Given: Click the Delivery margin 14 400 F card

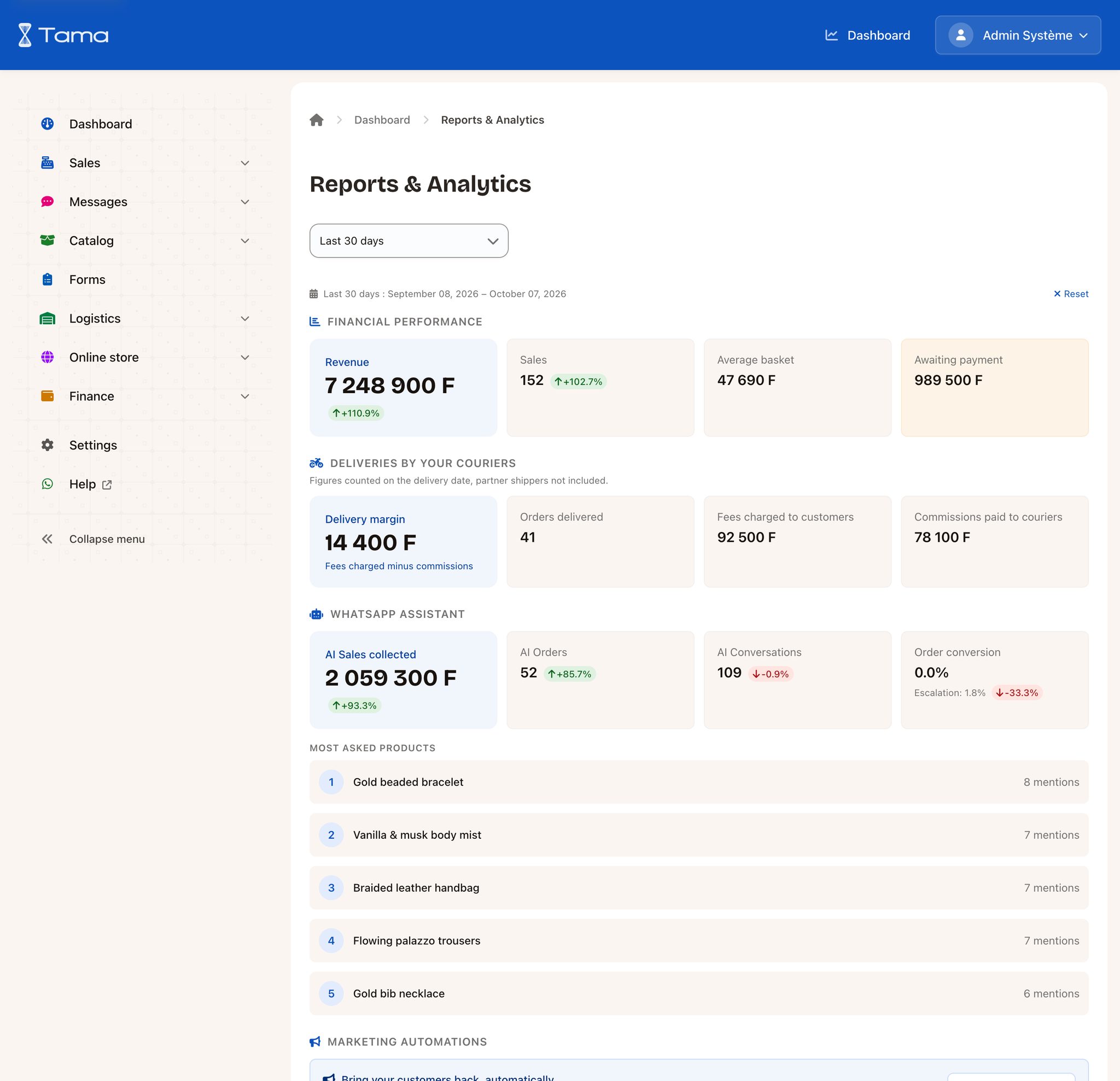Looking at the screenshot, I should (403, 541).
